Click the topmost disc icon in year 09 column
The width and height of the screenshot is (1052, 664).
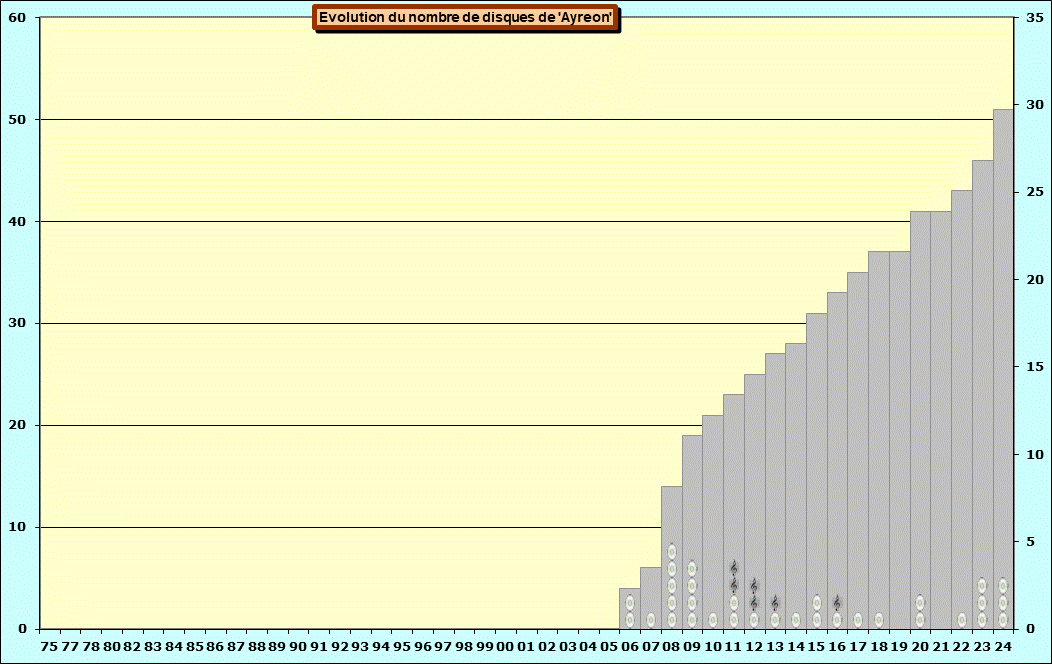click(x=692, y=568)
